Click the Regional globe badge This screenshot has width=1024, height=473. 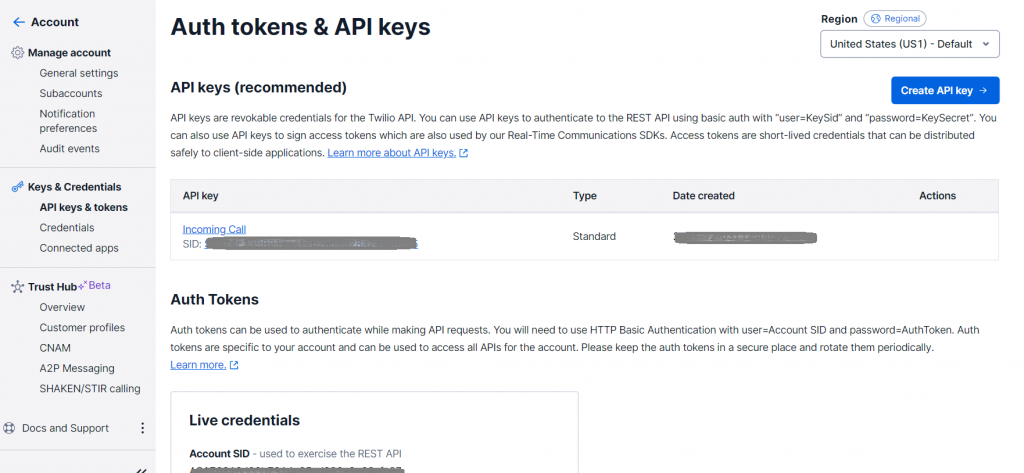[x=895, y=19]
